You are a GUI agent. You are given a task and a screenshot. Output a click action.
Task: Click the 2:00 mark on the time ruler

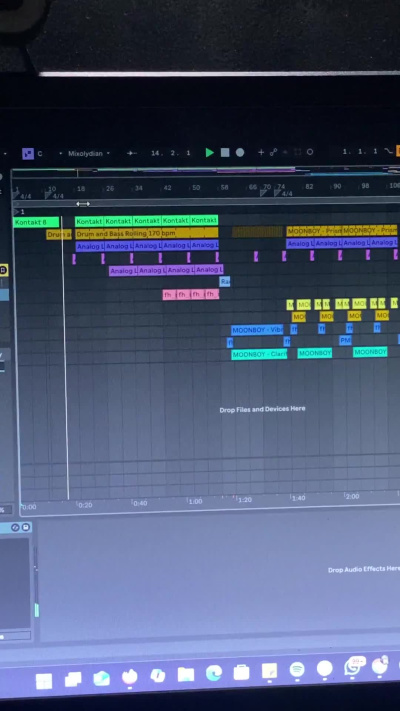coord(351,496)
